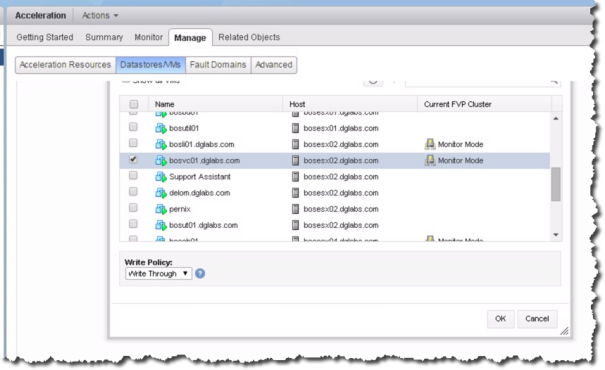Viewport: 605px width, 370px height.
Task: Select the Manage tab
Action: coord(190,38)
